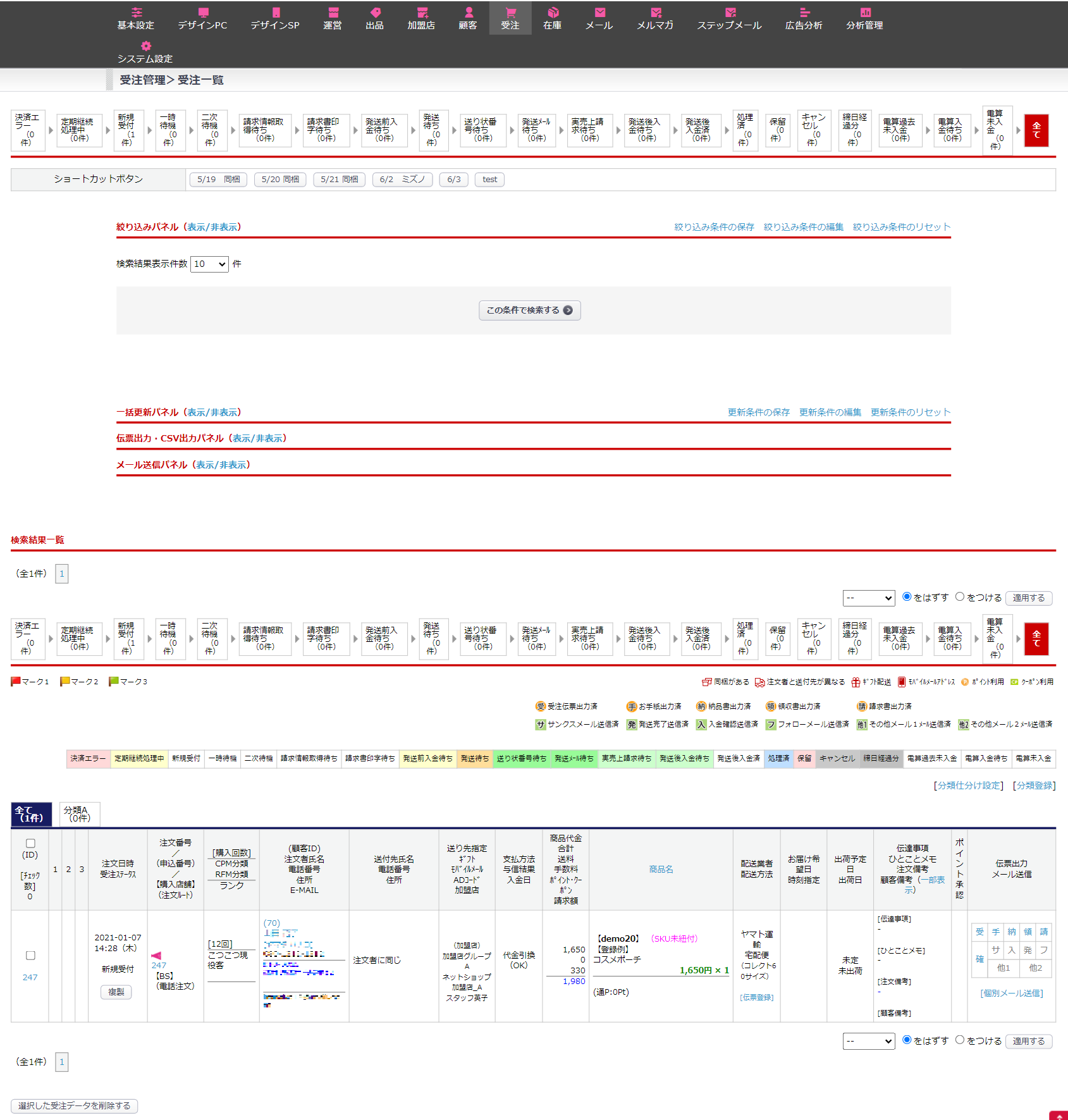Open the mark dropdown below the results table
This screenshot has height=1120, width=1068.
pos(869,1041)
